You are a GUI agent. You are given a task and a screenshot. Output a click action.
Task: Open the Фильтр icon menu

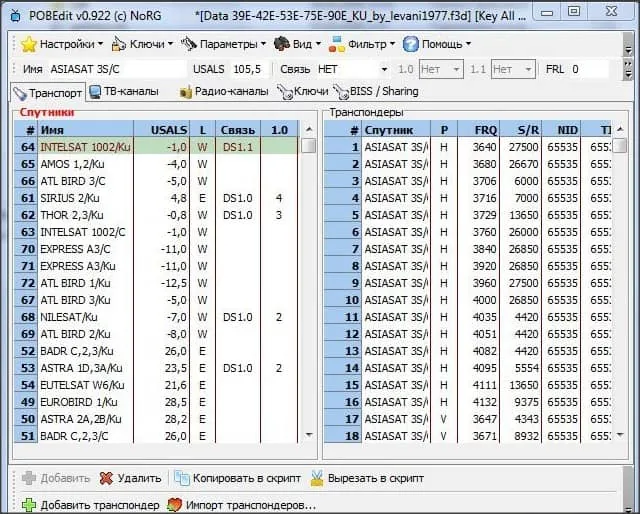point(337,44)
